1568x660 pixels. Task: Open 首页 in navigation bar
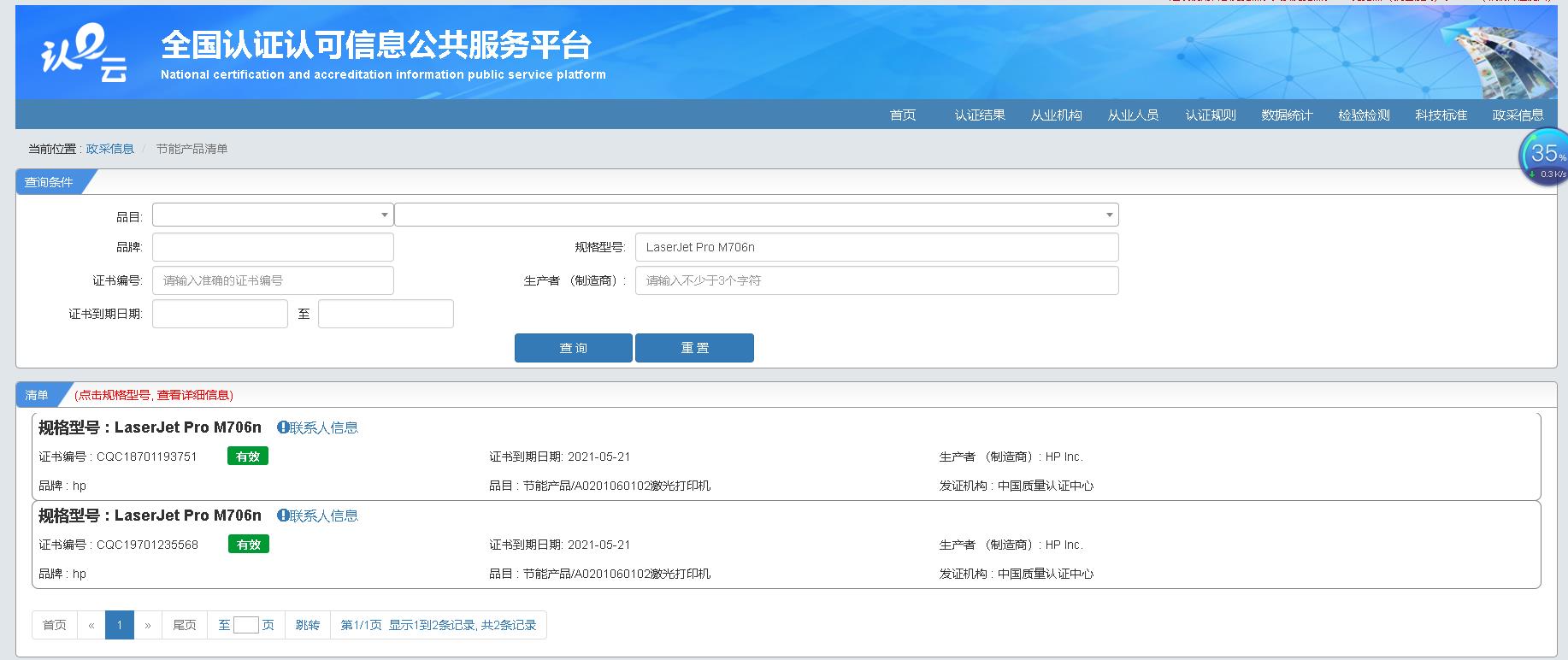(x=903, y=115)
